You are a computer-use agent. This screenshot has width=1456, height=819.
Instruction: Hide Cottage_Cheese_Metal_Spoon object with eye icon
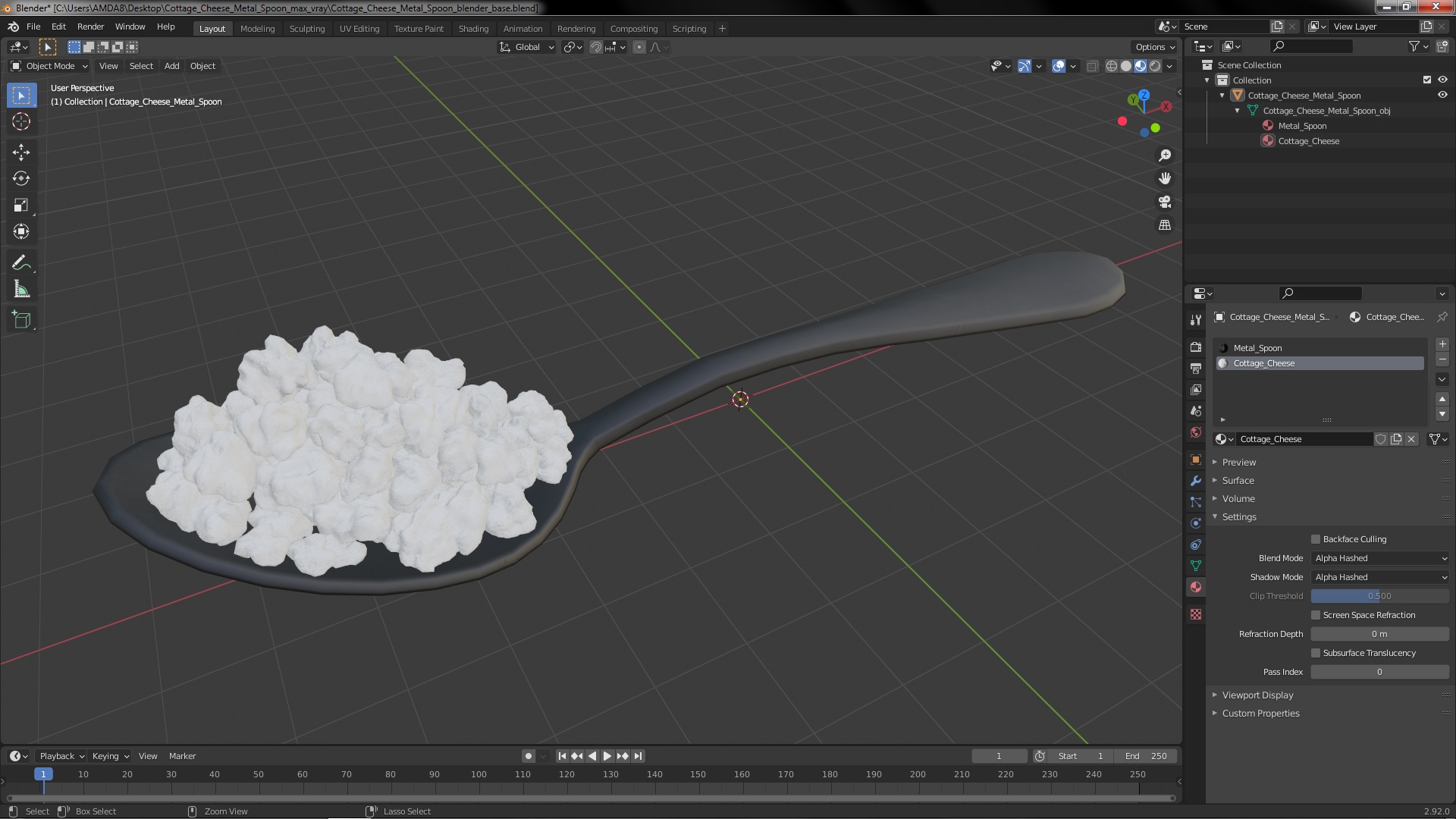tap(1442, 96)
